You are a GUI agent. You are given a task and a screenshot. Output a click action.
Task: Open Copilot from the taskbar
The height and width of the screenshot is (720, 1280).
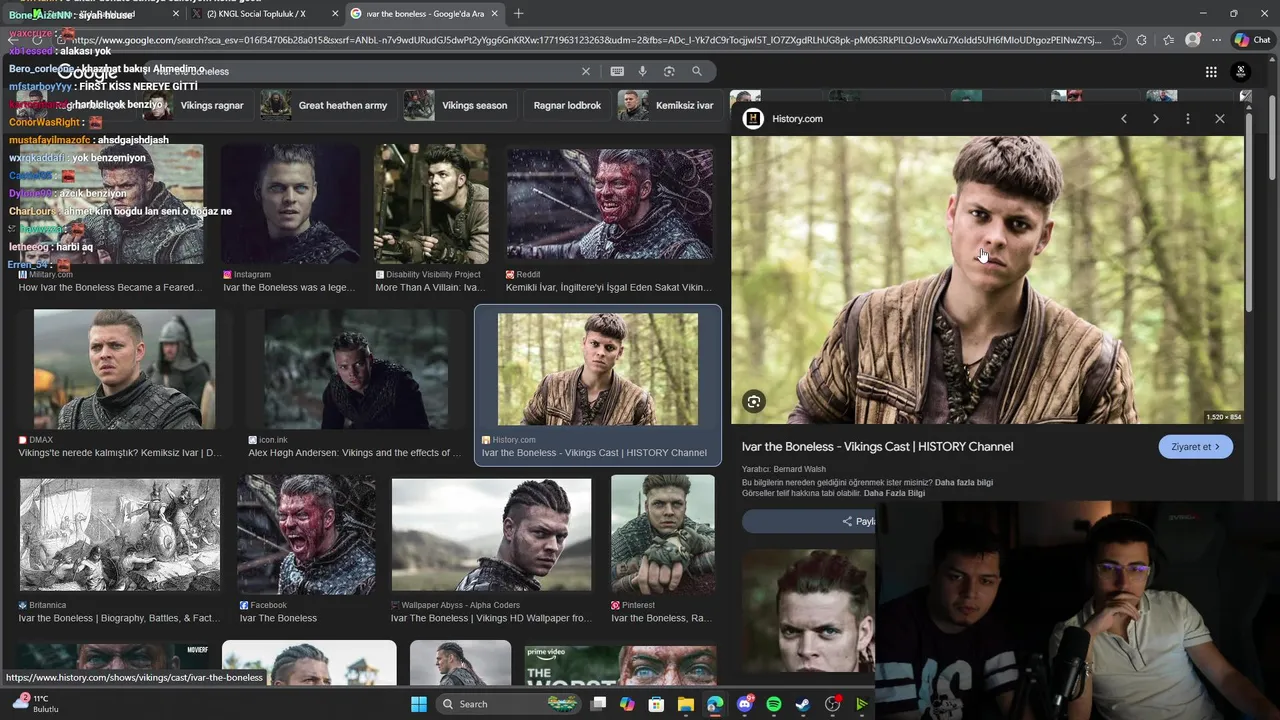coord(627,704)
